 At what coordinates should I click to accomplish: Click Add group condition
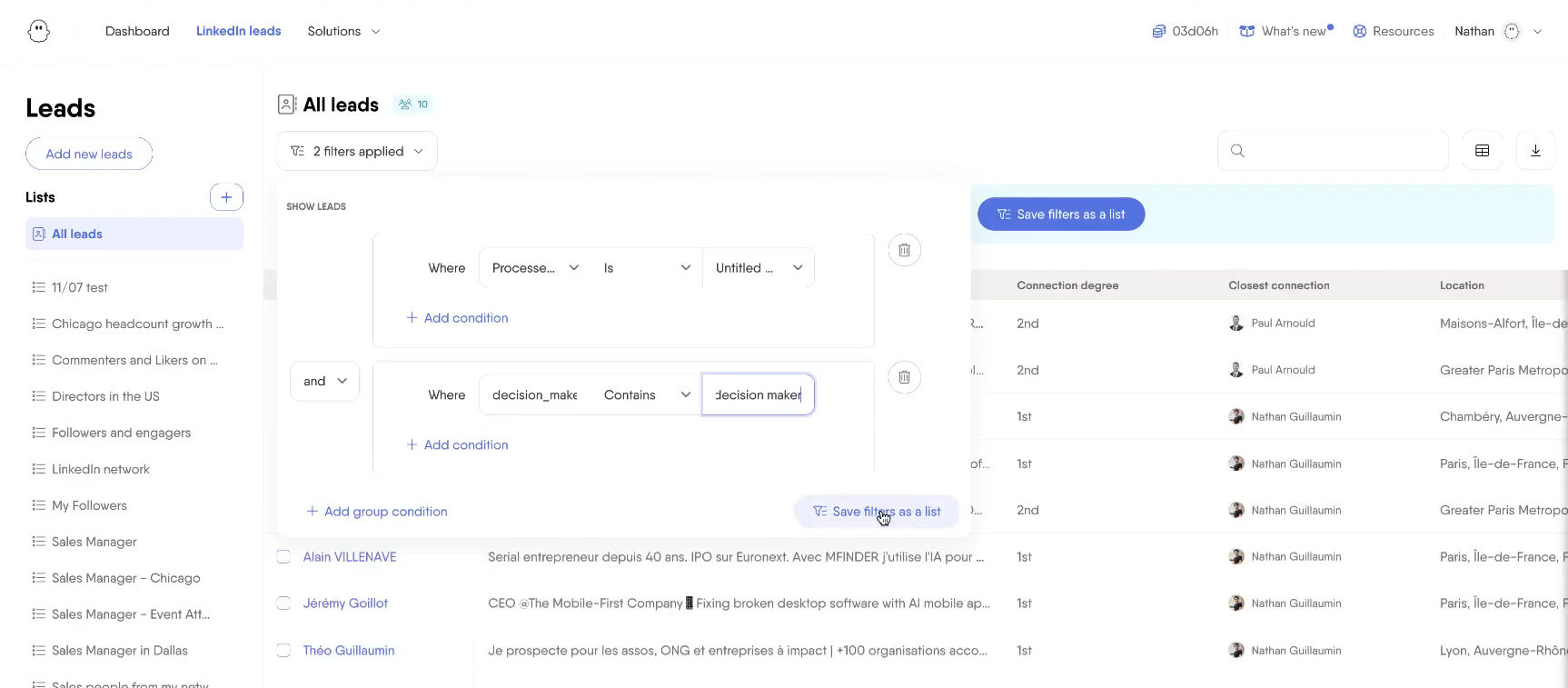(x=377, y=512)
